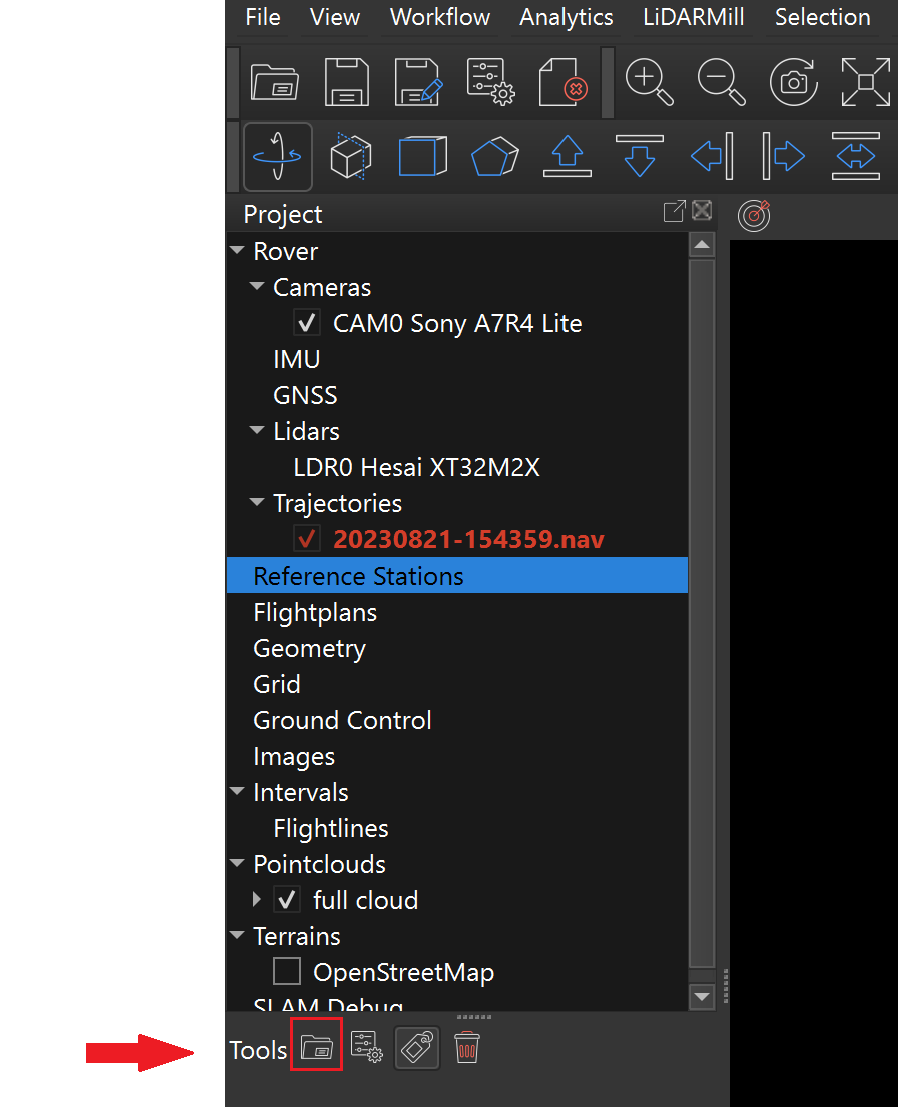Click the project panel scrollbar down arrow
899x1108 pixels.
[702, 996]
